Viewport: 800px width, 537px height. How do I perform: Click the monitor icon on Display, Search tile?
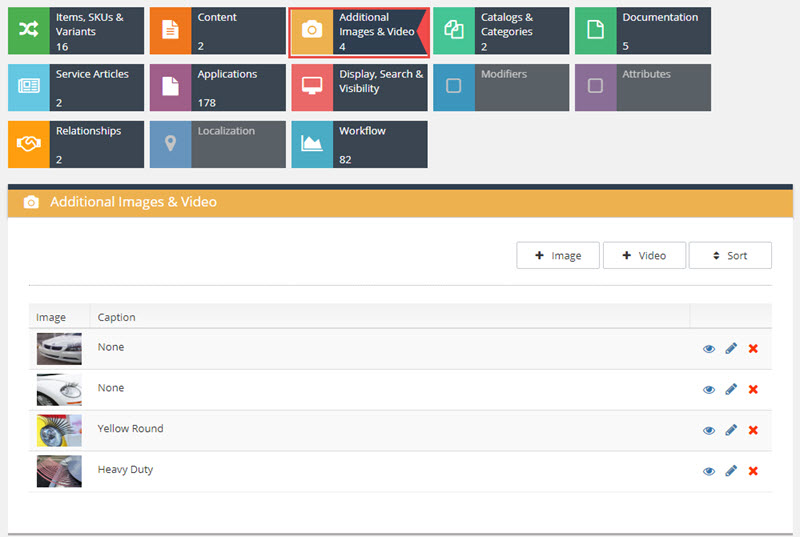click(x=312, y=86)
